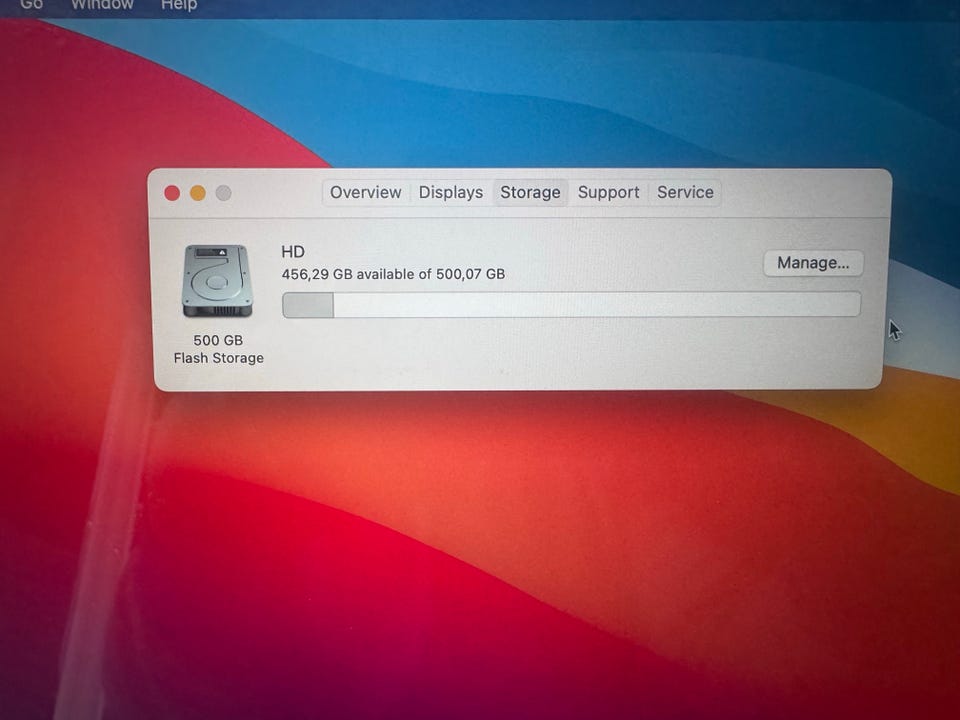Click the '456,29 GB available of 500,07 GB' text
960x720 pixels.
tap(393, 274)
